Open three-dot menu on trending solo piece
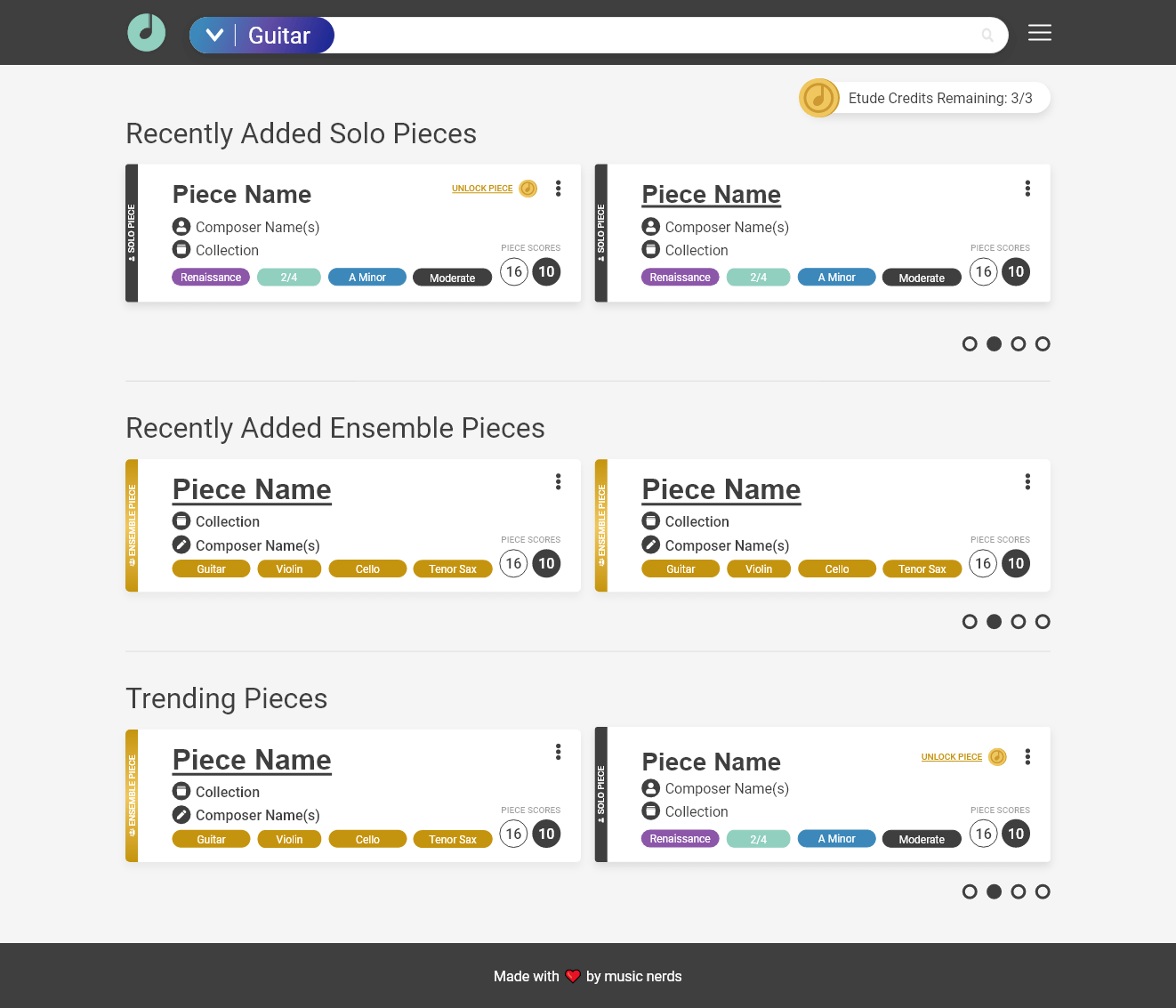 (1027, 756)
